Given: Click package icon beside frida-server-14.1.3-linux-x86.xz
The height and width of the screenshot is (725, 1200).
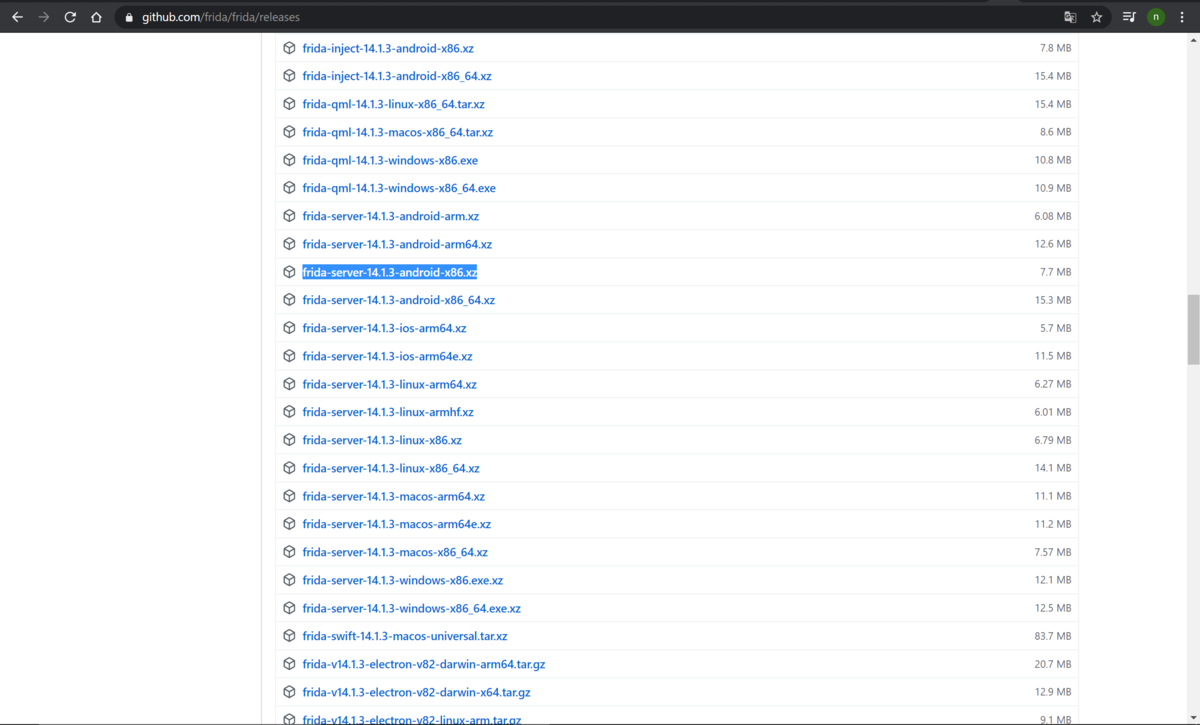Looking at the screenshot, I should point(289,440).
